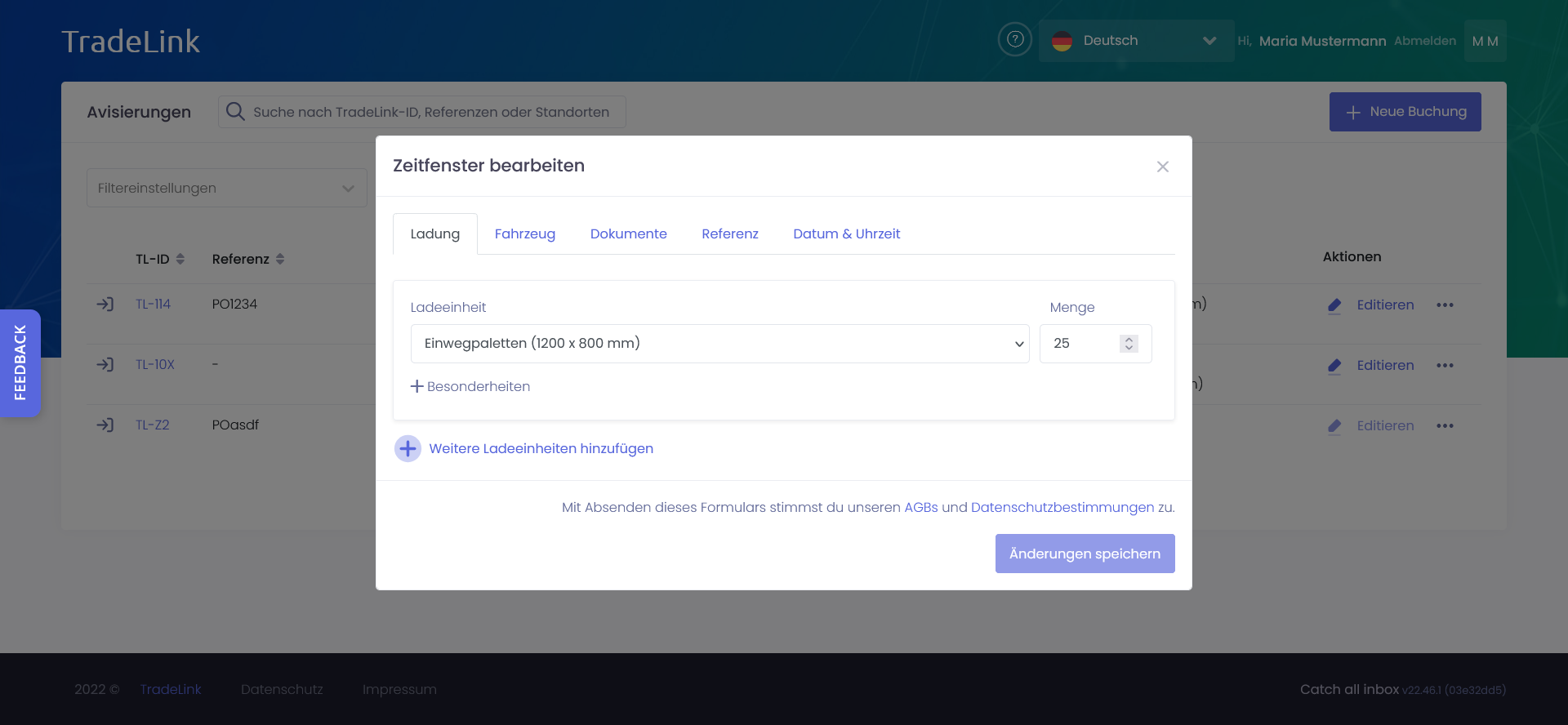Screen dimensions: 1568x725
Task: Click the pencil edit icon for TL-10X
Action: [x=1334, y=366]
